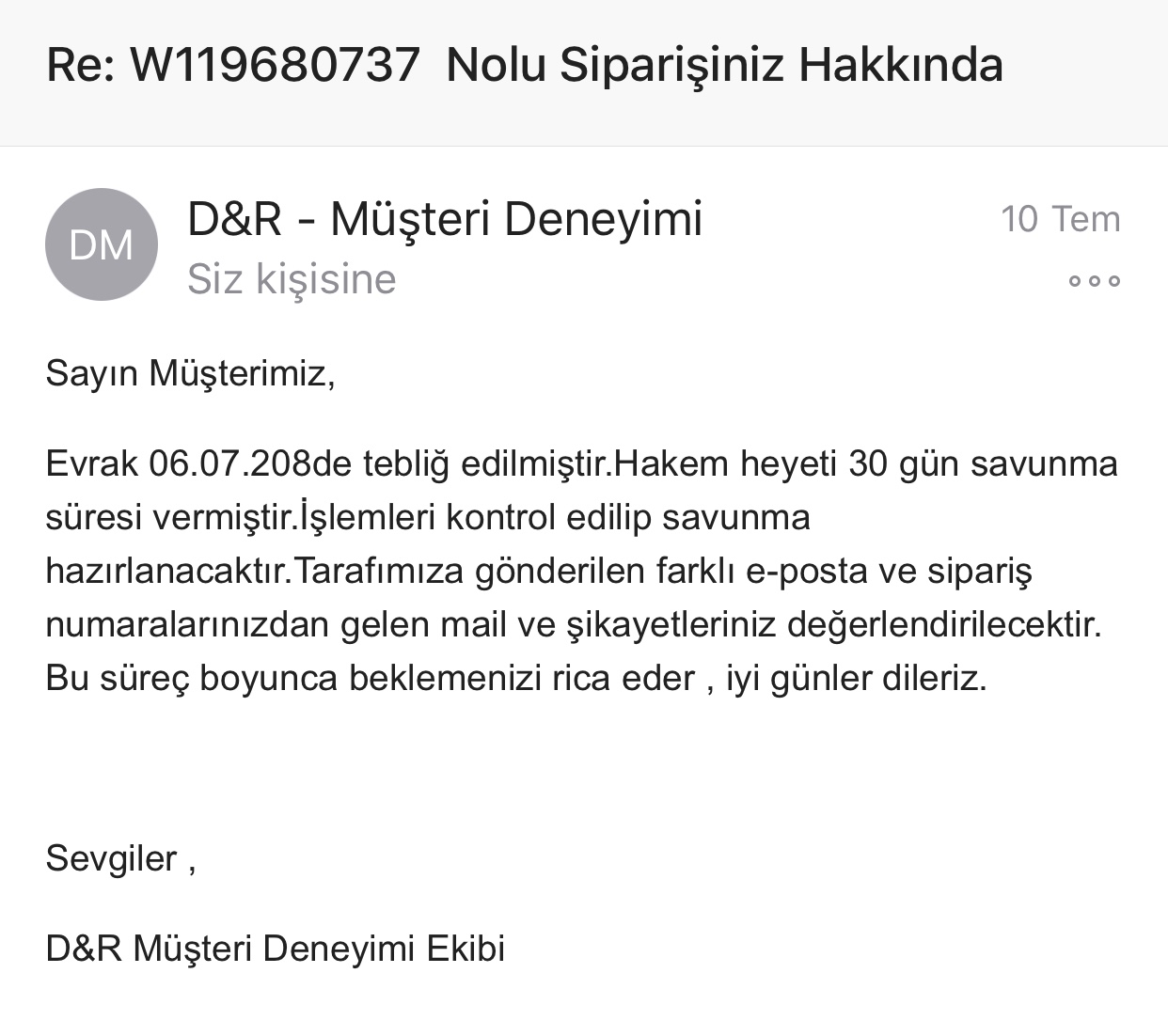Tap the DM sender avatar circle
The height and width of the screenshot is (1036, 1168).
pos(102,244)
